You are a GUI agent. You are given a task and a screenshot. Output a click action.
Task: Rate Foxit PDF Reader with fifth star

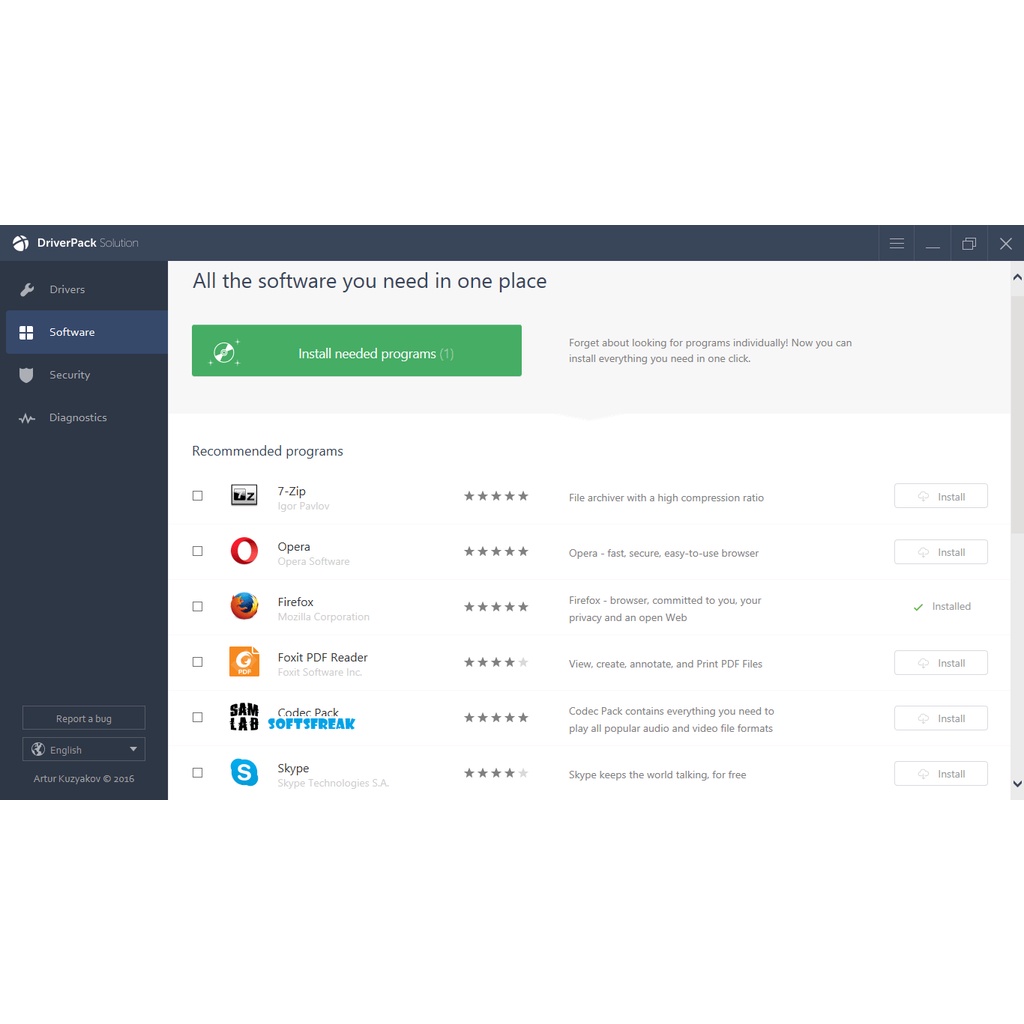tap(523, 662)
